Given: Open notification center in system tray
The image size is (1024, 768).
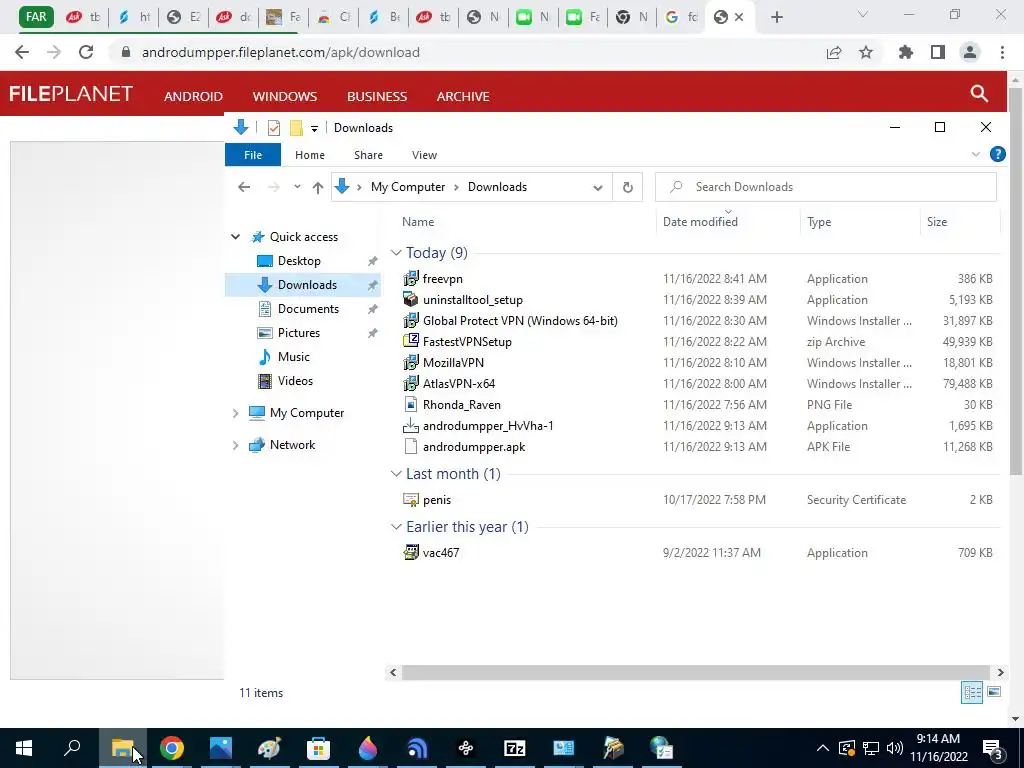Looking at the screenshot, I should 993,748.
